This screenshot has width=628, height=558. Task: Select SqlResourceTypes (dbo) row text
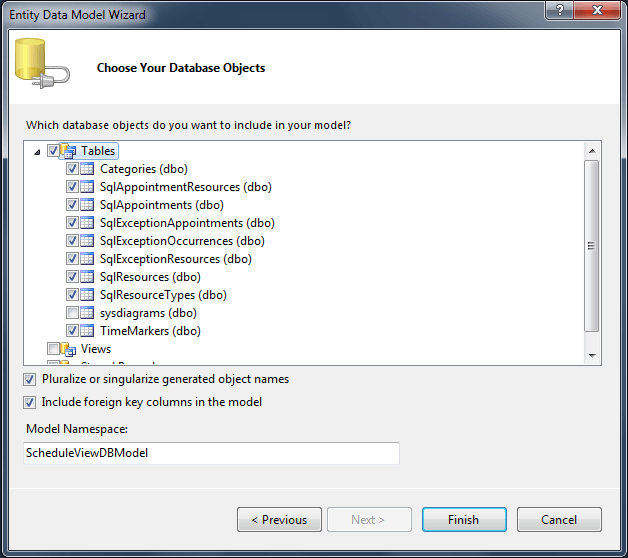pos(163,295)
